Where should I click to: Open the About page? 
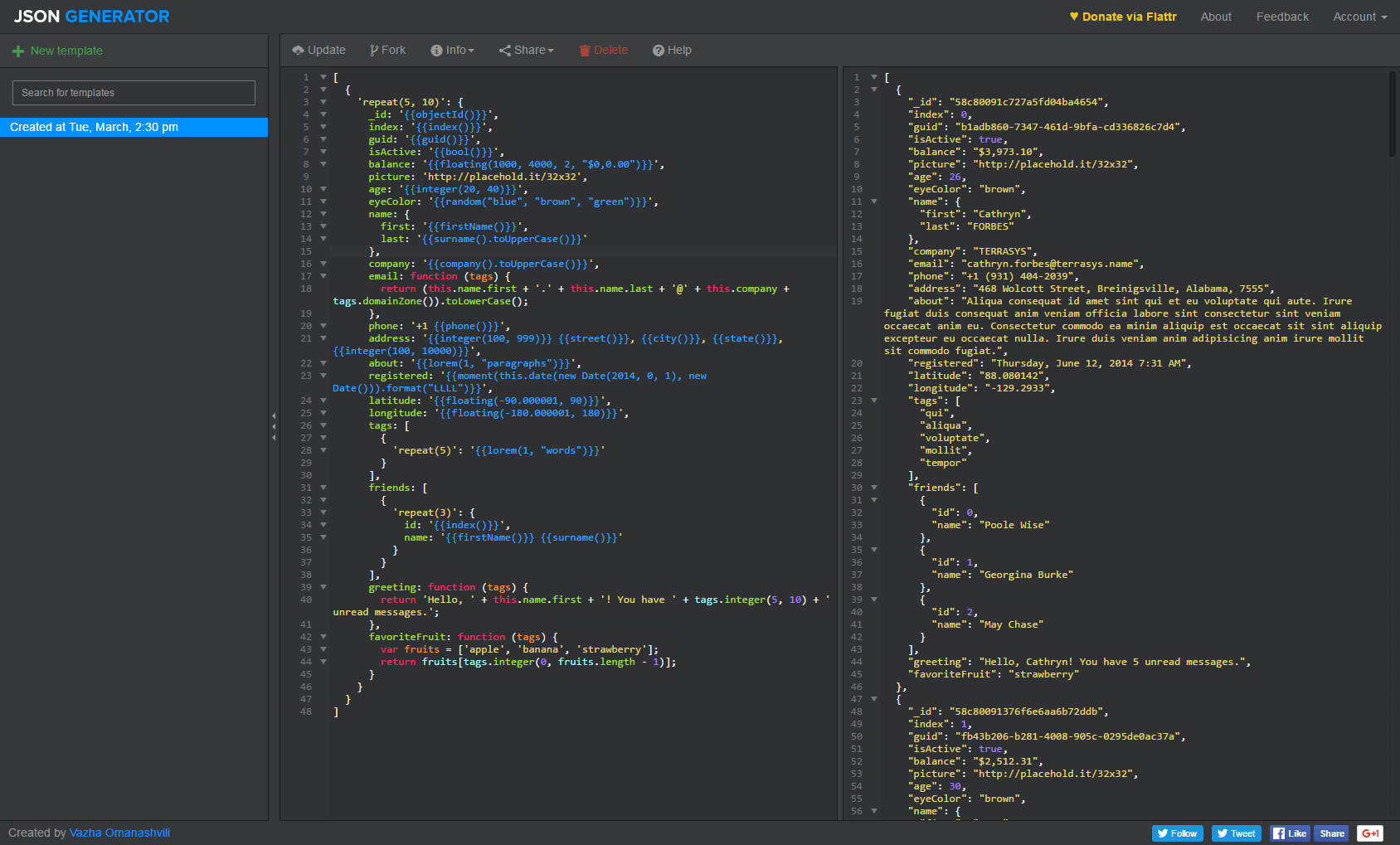pos(1216,17)
